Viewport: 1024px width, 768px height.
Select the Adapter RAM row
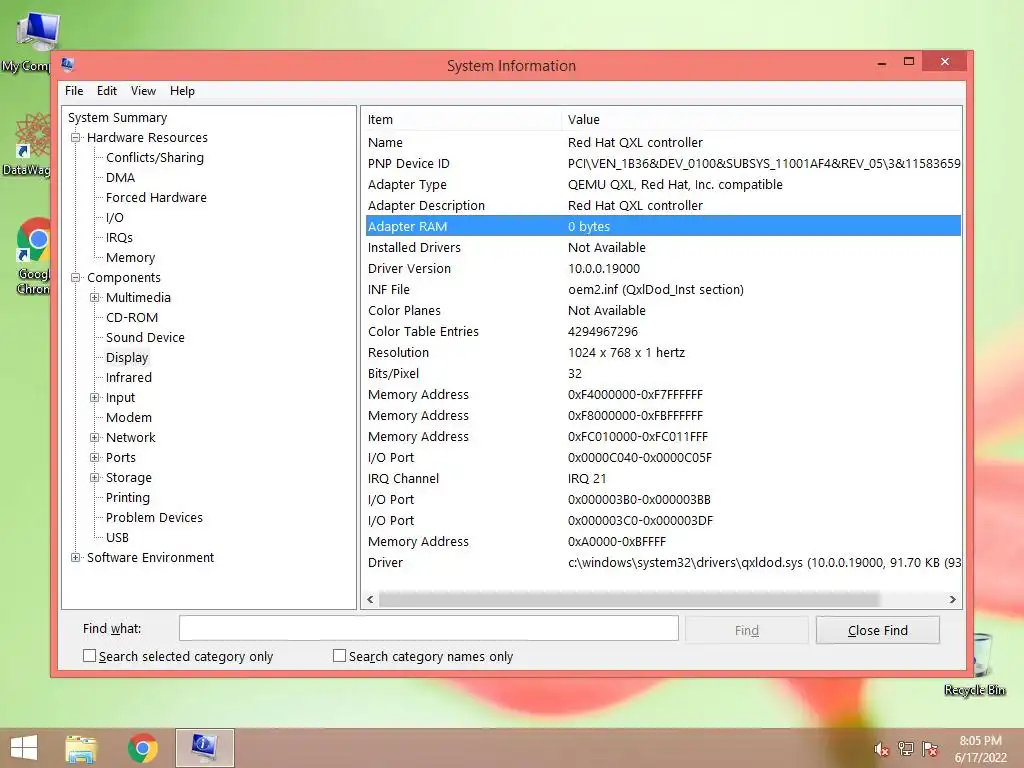[x=663, y=226]
